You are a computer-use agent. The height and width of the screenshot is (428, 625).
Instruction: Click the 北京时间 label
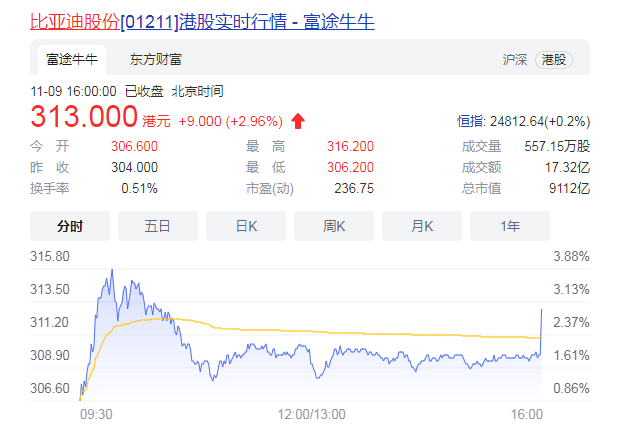point(197,91)
